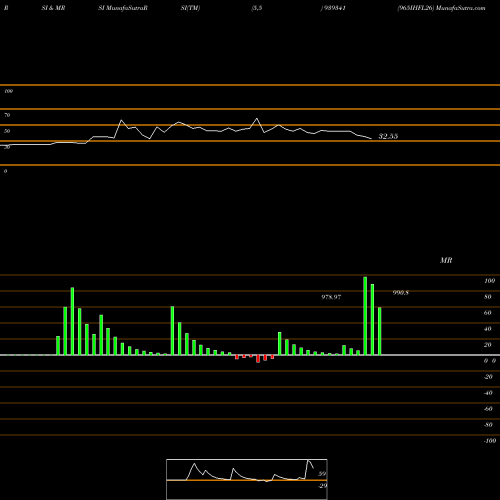Screen dimensions: 500x500
Task: Click the peak of the RSI line
Action: pos(257,118)
